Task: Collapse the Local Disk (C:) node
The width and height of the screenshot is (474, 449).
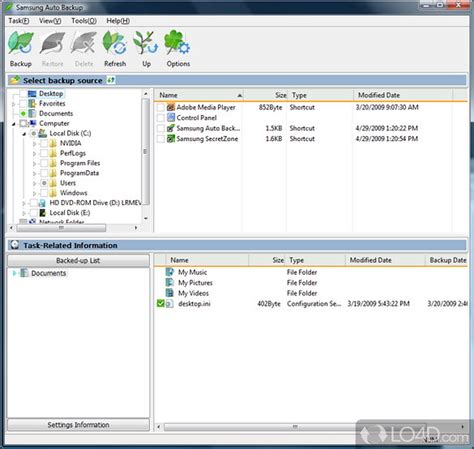Action: (24, 134)
